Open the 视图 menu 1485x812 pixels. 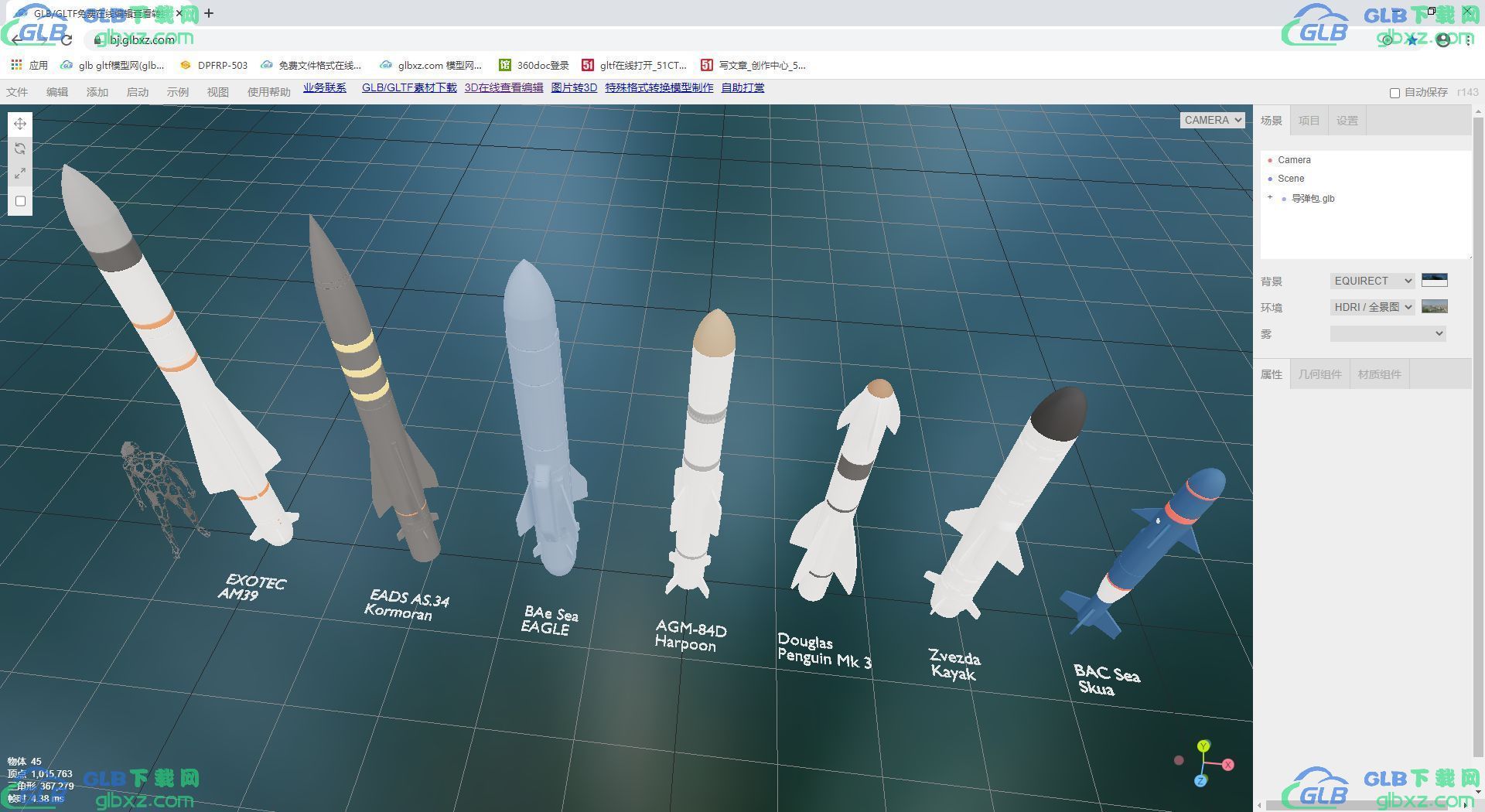point(218,92)
